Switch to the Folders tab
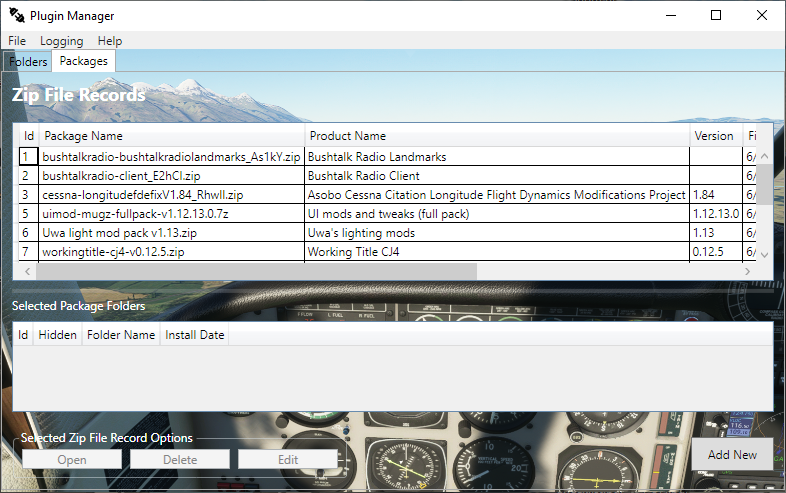This screenshot has height=493, width=786. 28,62
